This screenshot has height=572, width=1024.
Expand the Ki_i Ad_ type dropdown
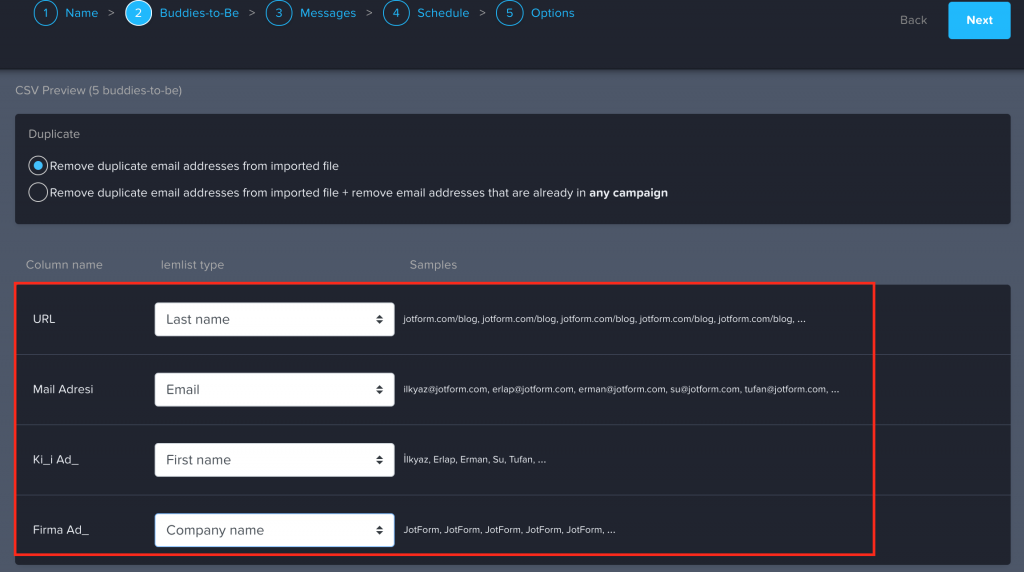[274, 460]
